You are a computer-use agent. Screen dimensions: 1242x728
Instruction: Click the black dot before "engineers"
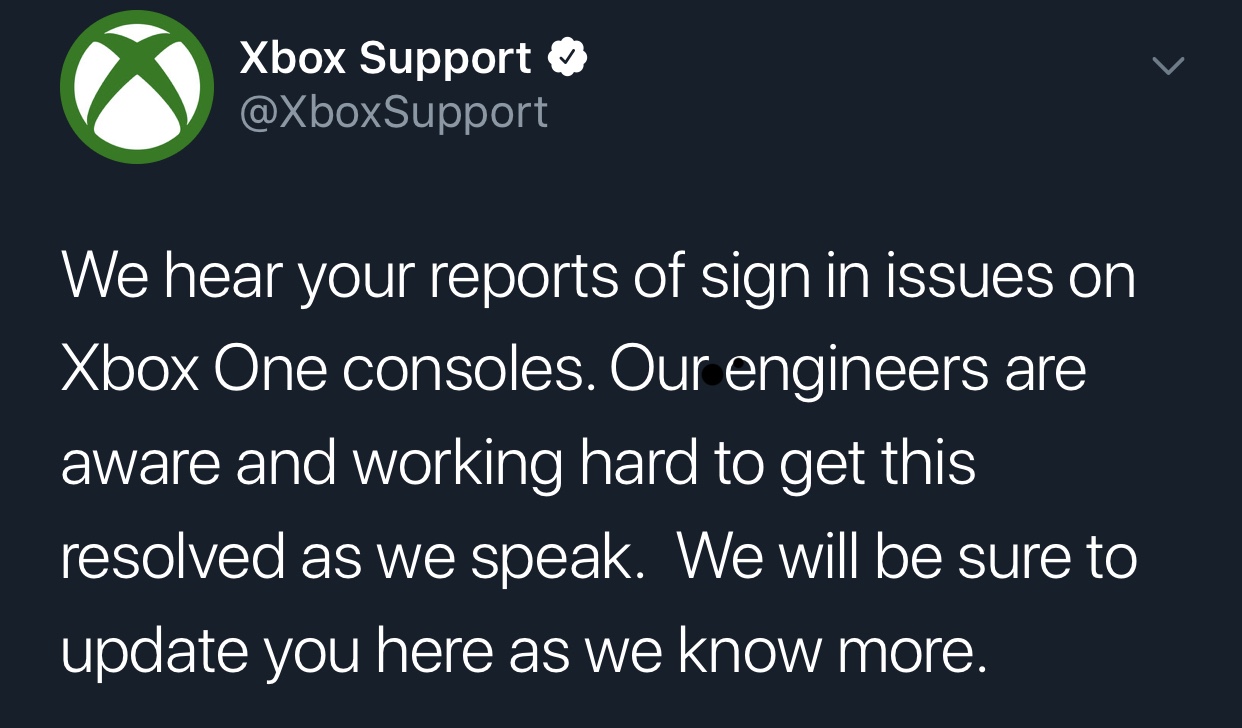point(712,375)
